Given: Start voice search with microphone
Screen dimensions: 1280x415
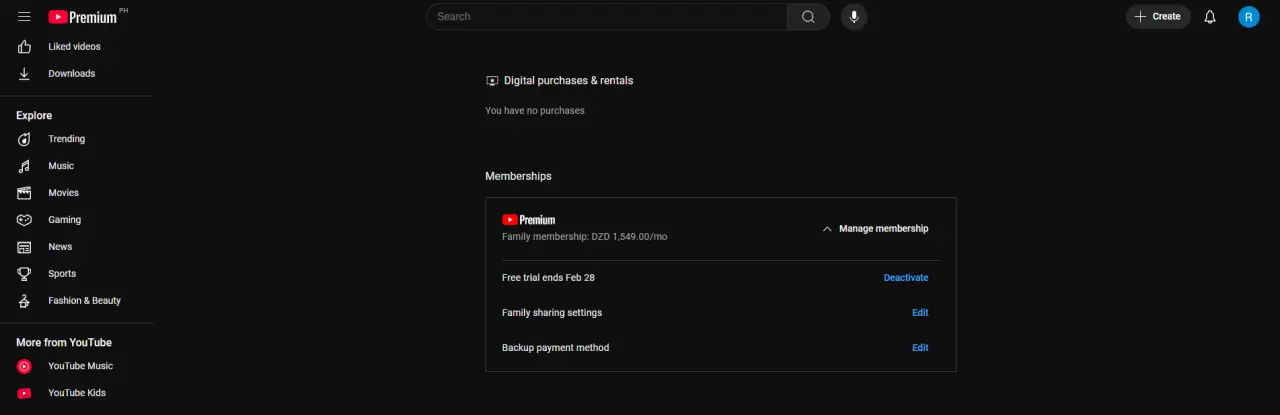Looking at the screenshot, I should (854, 17).
